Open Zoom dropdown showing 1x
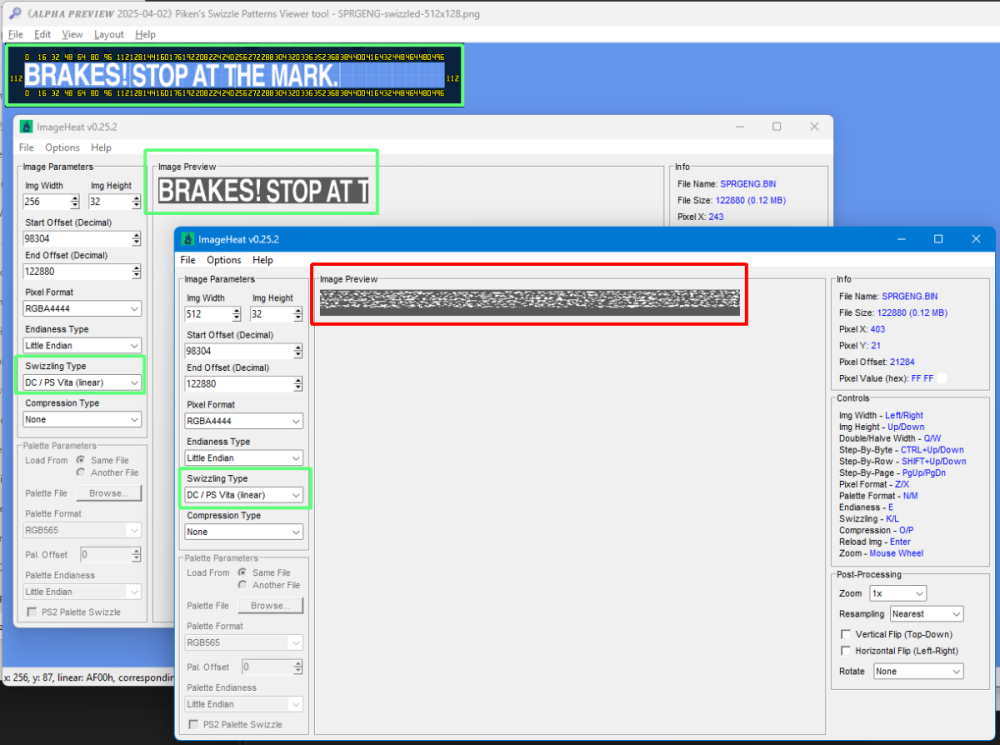Screen dimensions: 1000x745 [x=898, y=593]
